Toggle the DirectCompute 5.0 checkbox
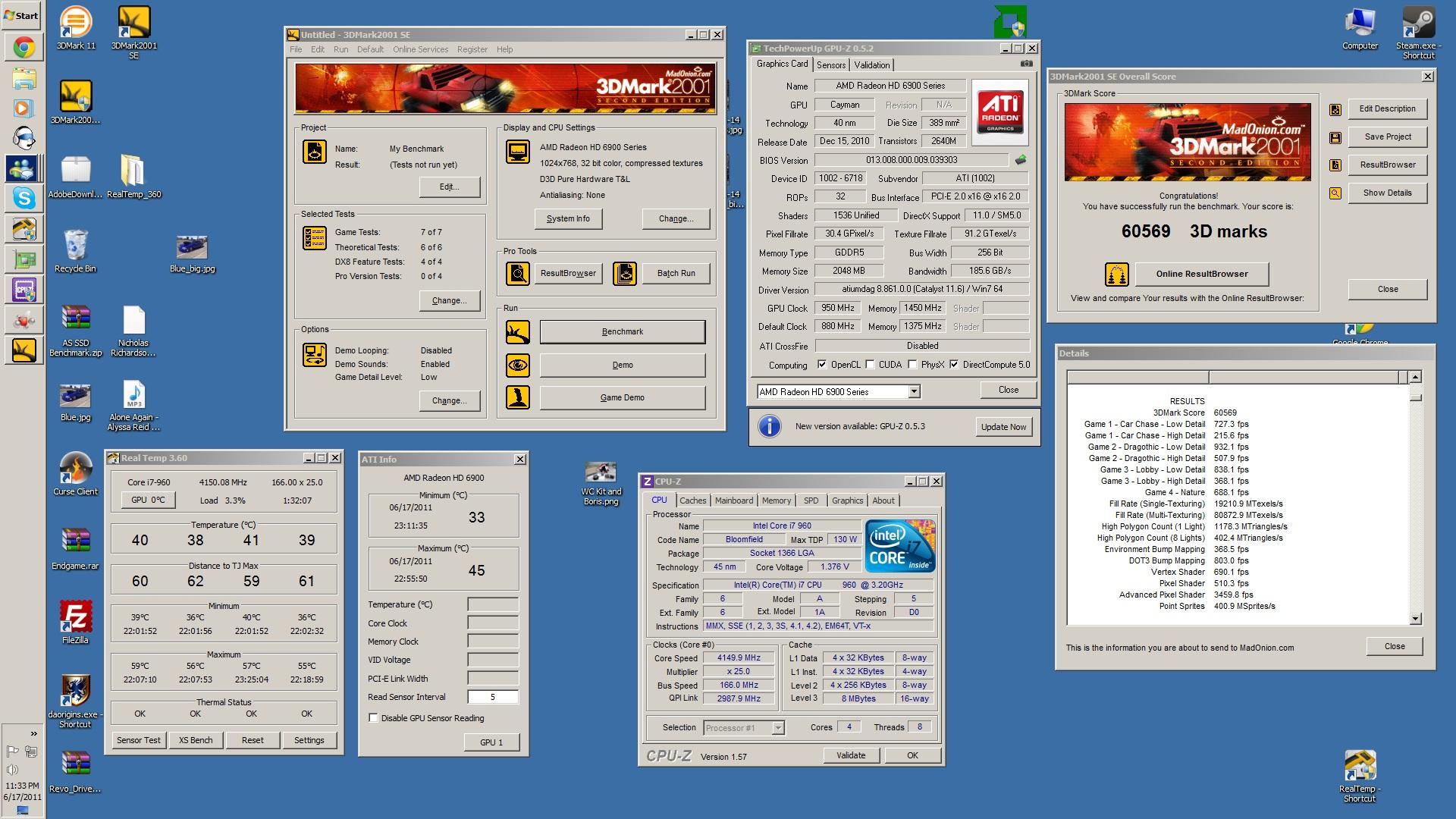 coord(954,365)
